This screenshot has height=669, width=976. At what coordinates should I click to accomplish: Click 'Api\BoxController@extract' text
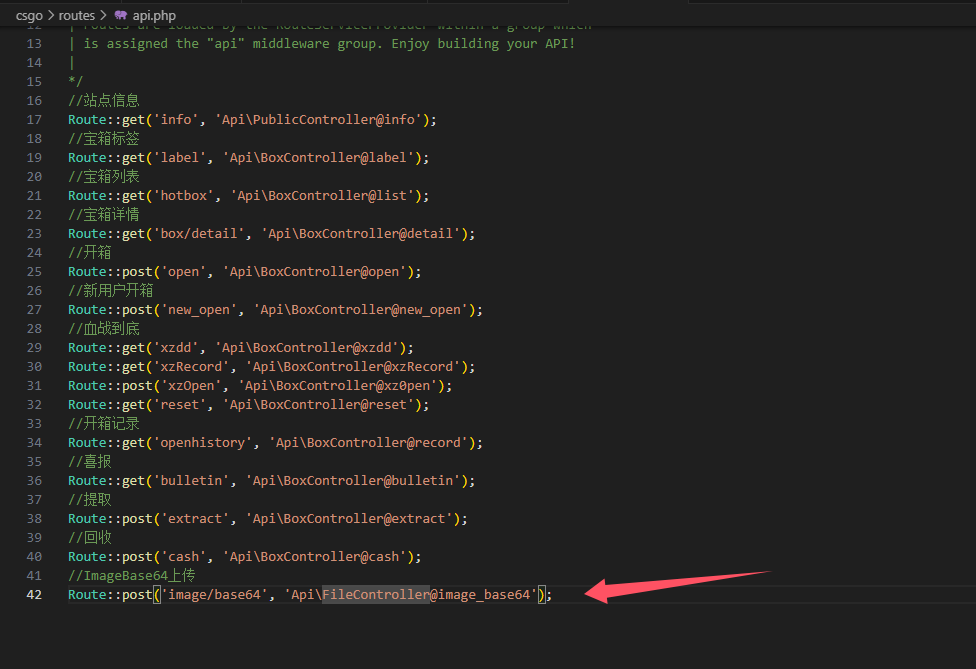pyautogui.click(x=349, y=519)
